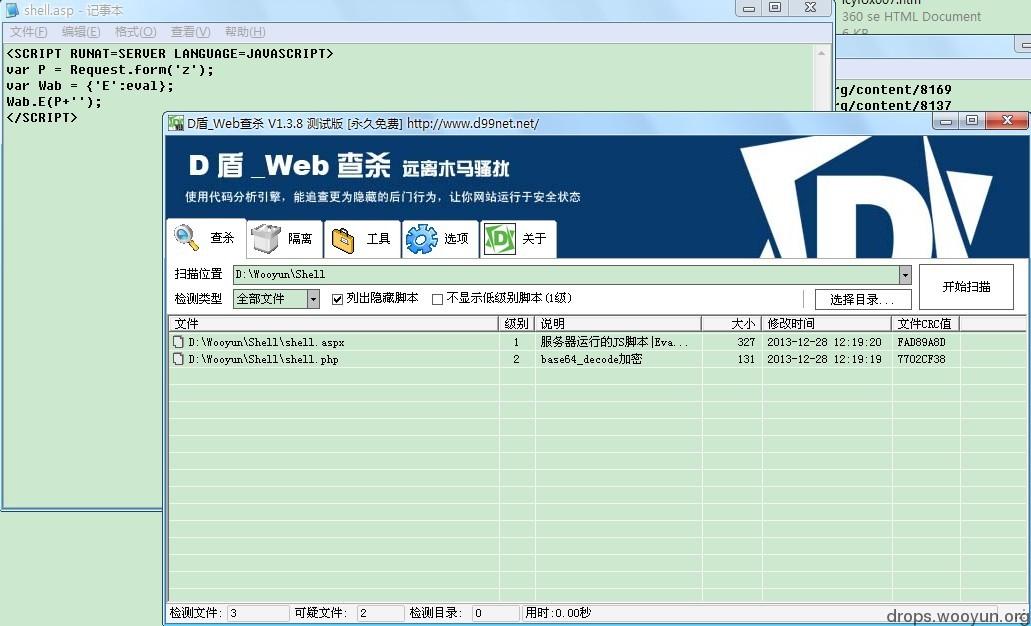Click the D盾 app icon in title bar
Viewport: 1031px width, 626px height.
(176, 123)
